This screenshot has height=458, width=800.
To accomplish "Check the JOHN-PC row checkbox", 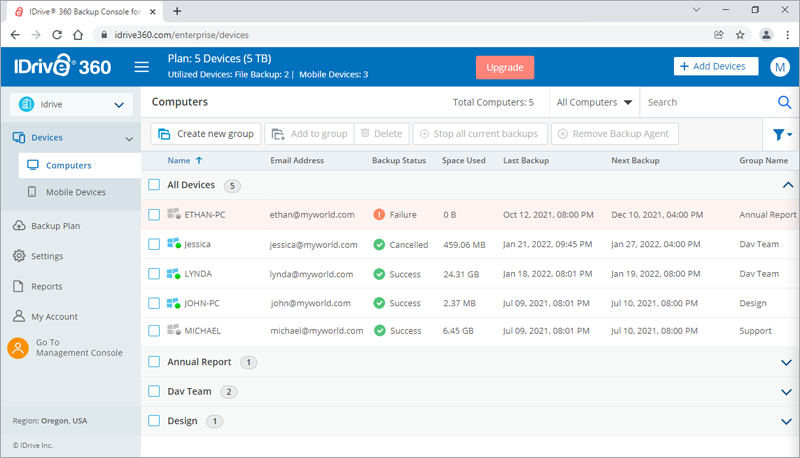I will 154,303.
